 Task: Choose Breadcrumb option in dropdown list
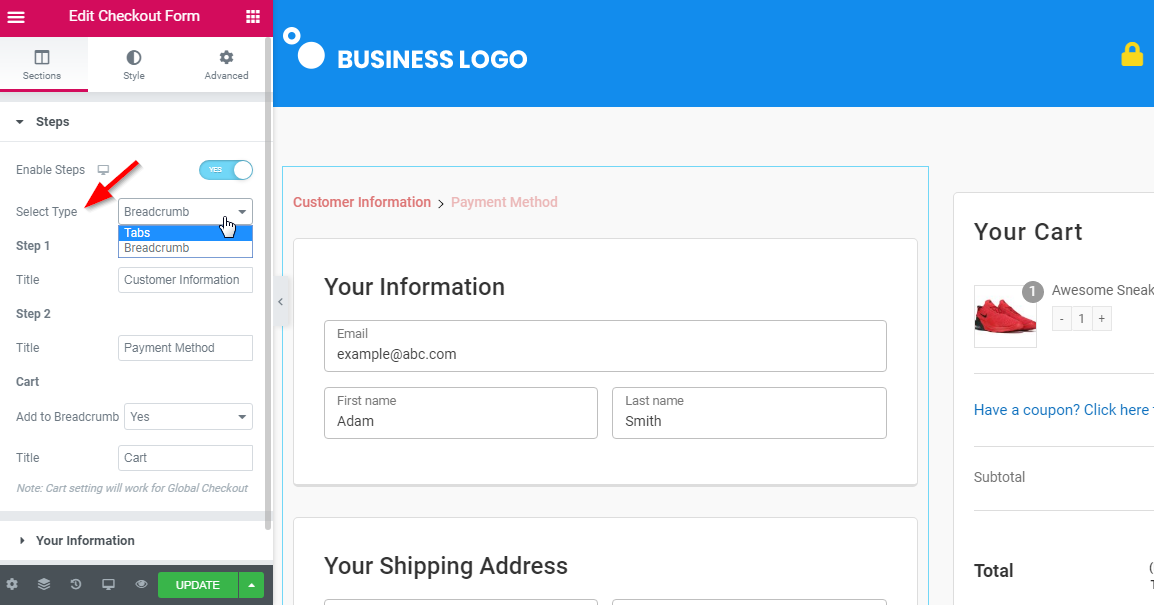point(185,248)
